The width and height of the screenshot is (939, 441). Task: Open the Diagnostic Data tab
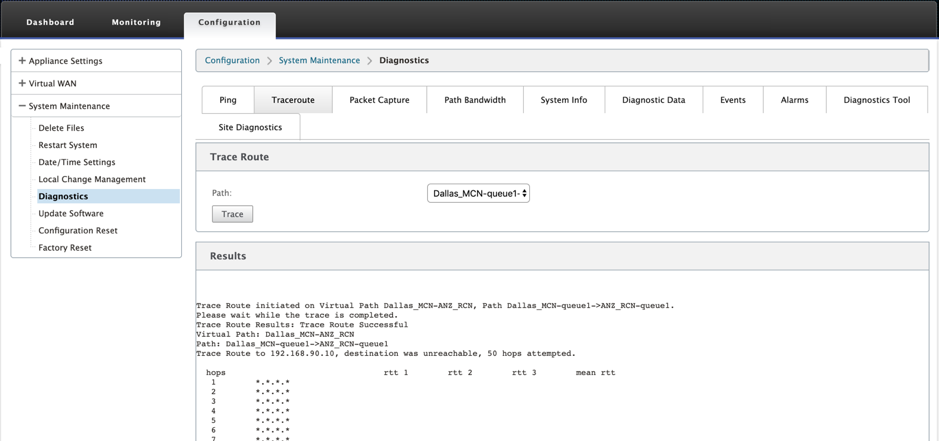pos(653,100)
